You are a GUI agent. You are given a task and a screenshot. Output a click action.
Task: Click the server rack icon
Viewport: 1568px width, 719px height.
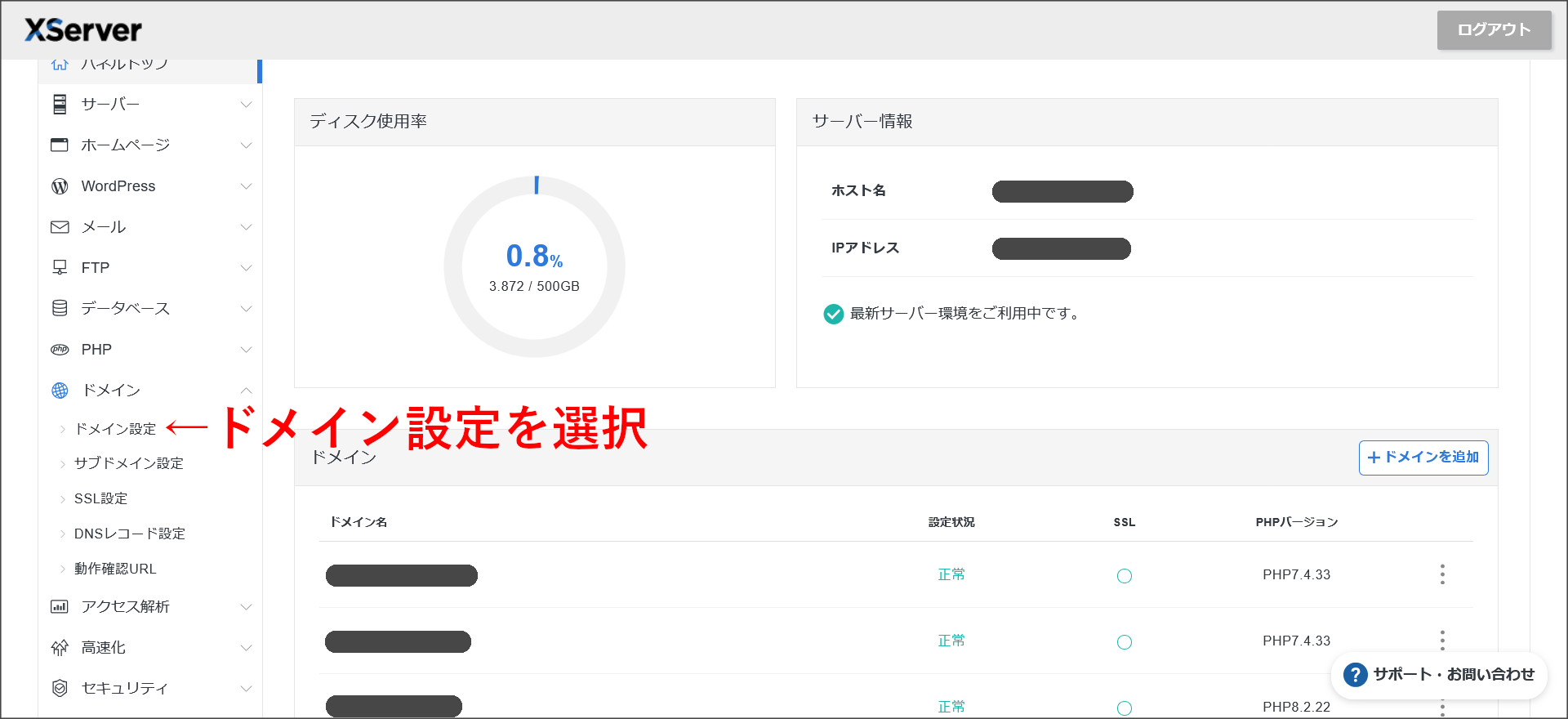(60, 105)
